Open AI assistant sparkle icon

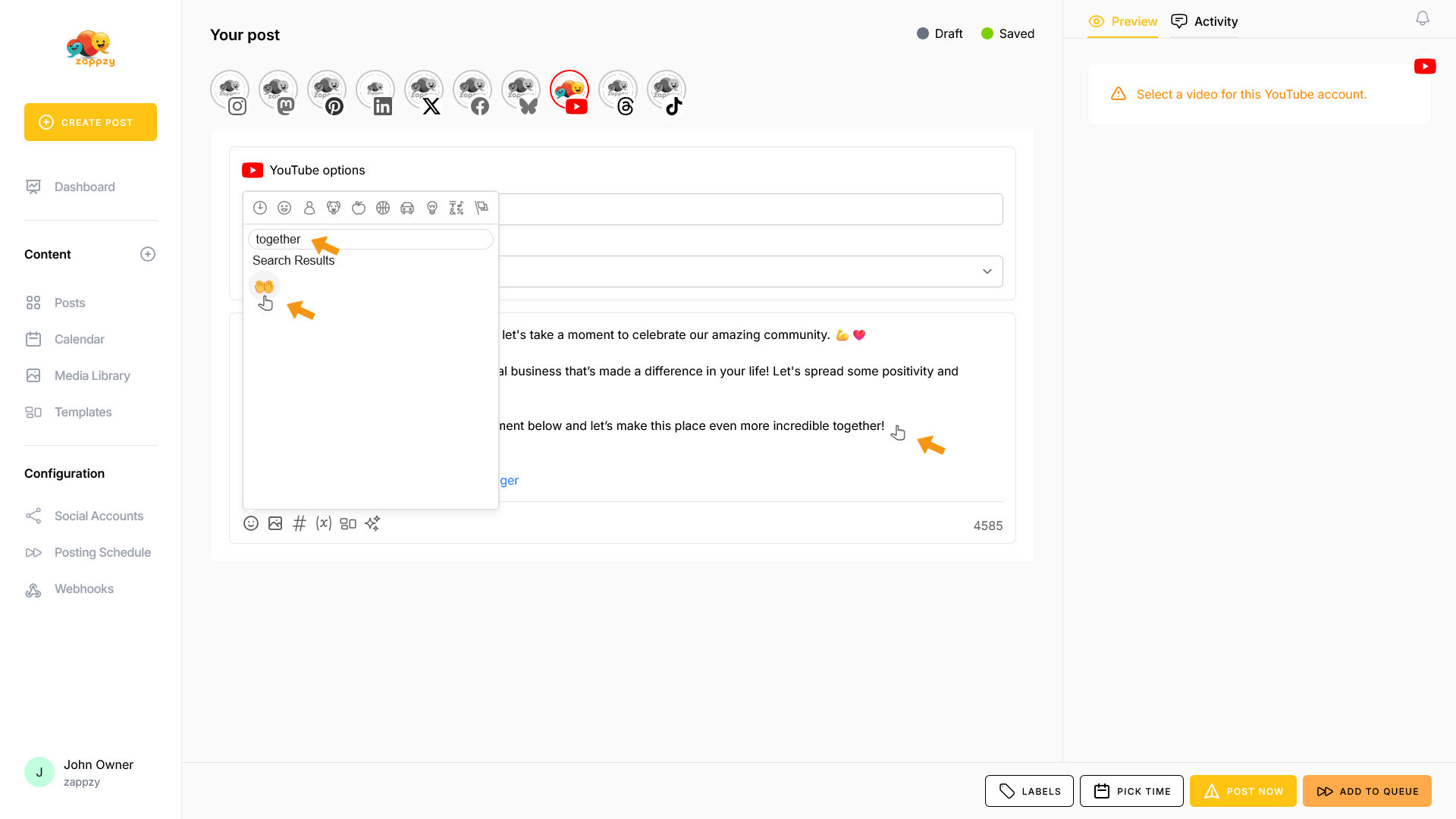pyautogui.click(x=372, y=523)
